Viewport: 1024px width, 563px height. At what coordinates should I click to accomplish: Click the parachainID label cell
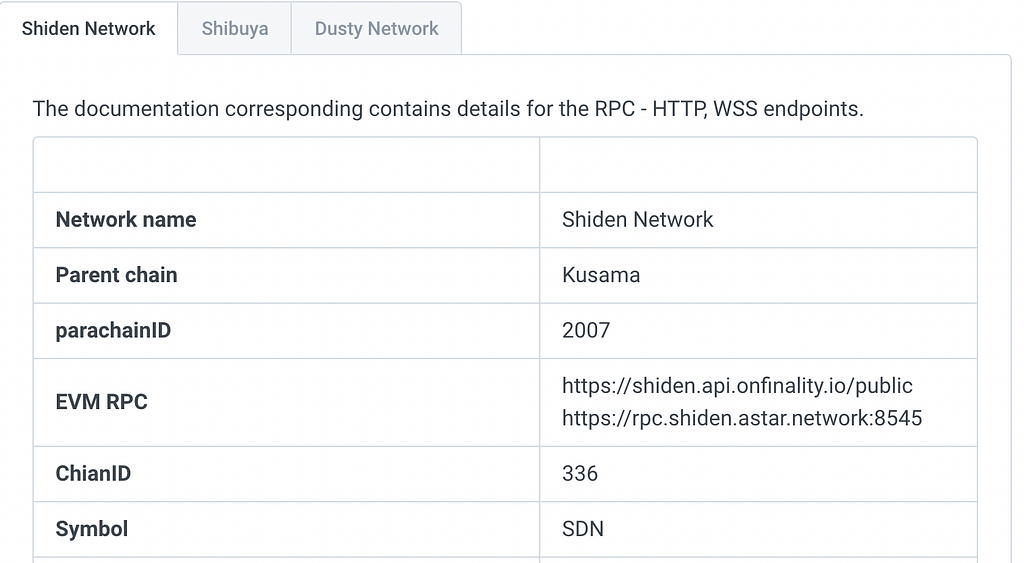[286, 330]
